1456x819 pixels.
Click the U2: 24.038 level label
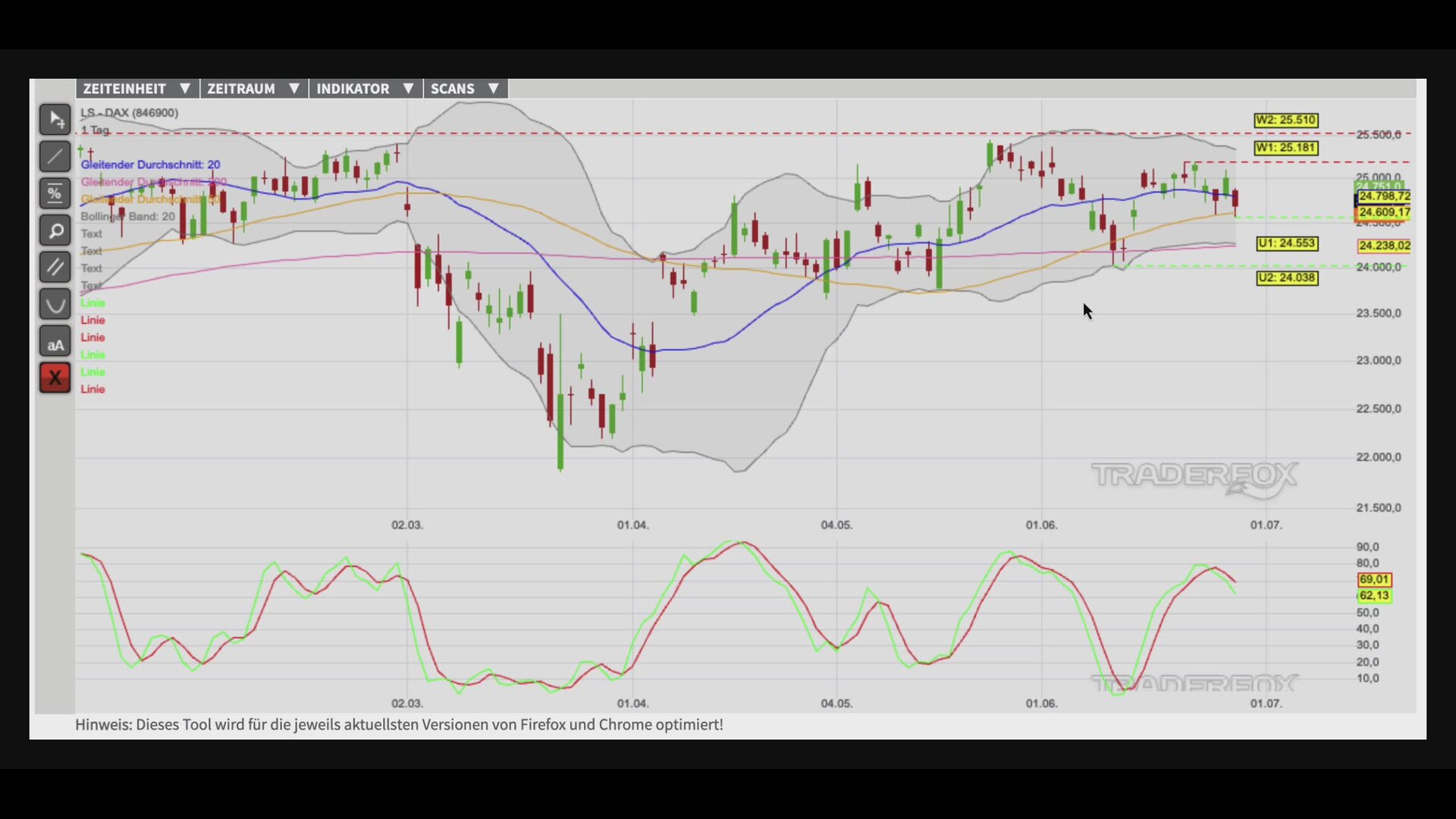tap(1287, 278)
